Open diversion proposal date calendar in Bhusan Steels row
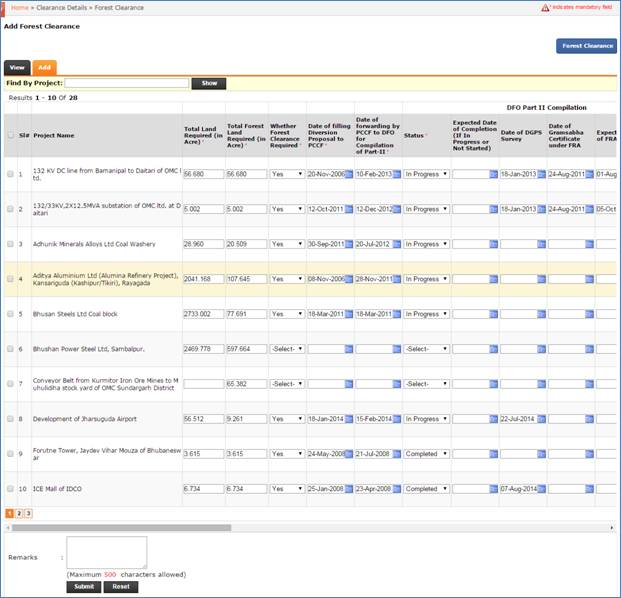621x598 pixels. click(349, 314)
